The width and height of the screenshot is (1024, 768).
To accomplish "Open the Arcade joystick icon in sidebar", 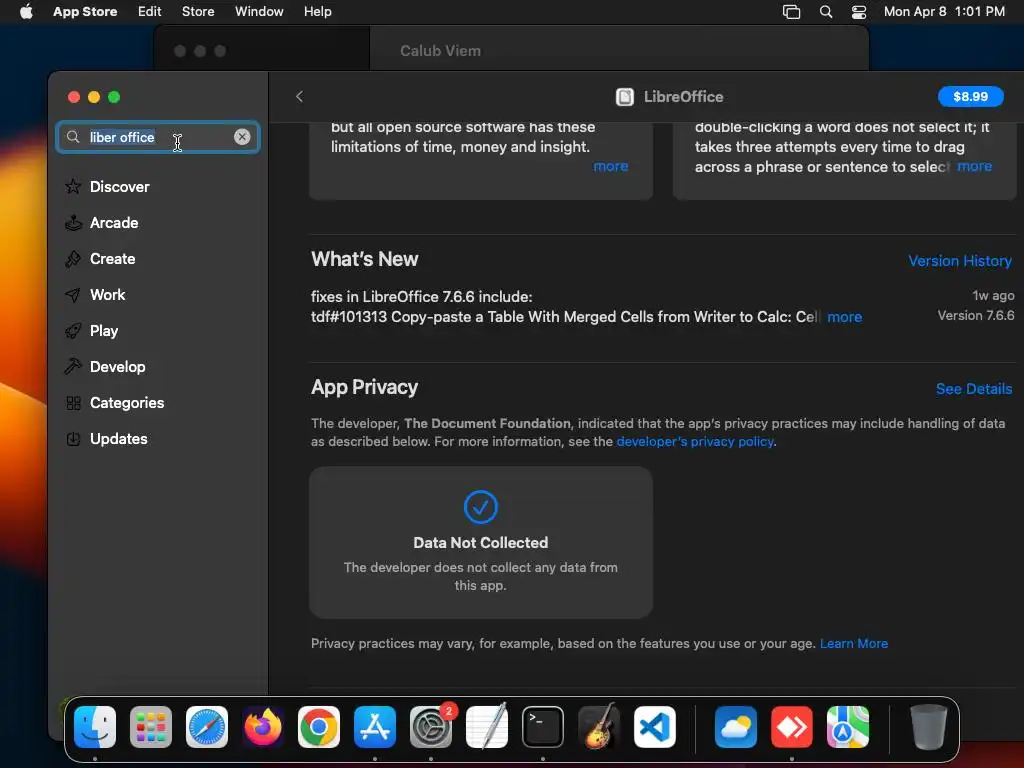I will tap(73, 223).
